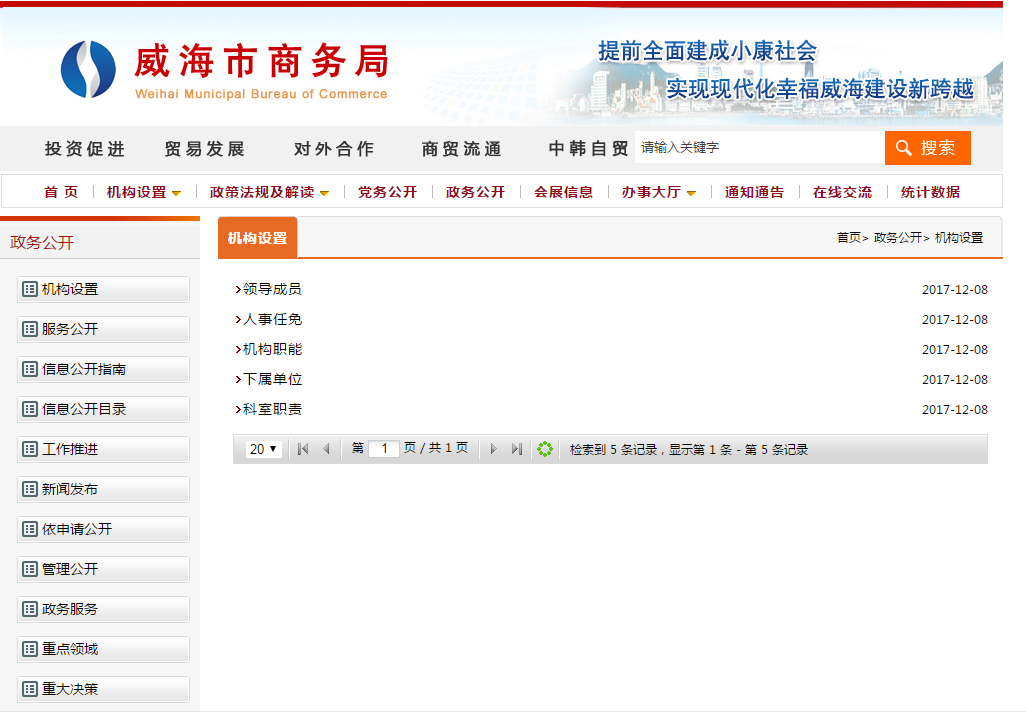Expand the 机构设置 dropdown arrow in navigation

tap(177, 193)
